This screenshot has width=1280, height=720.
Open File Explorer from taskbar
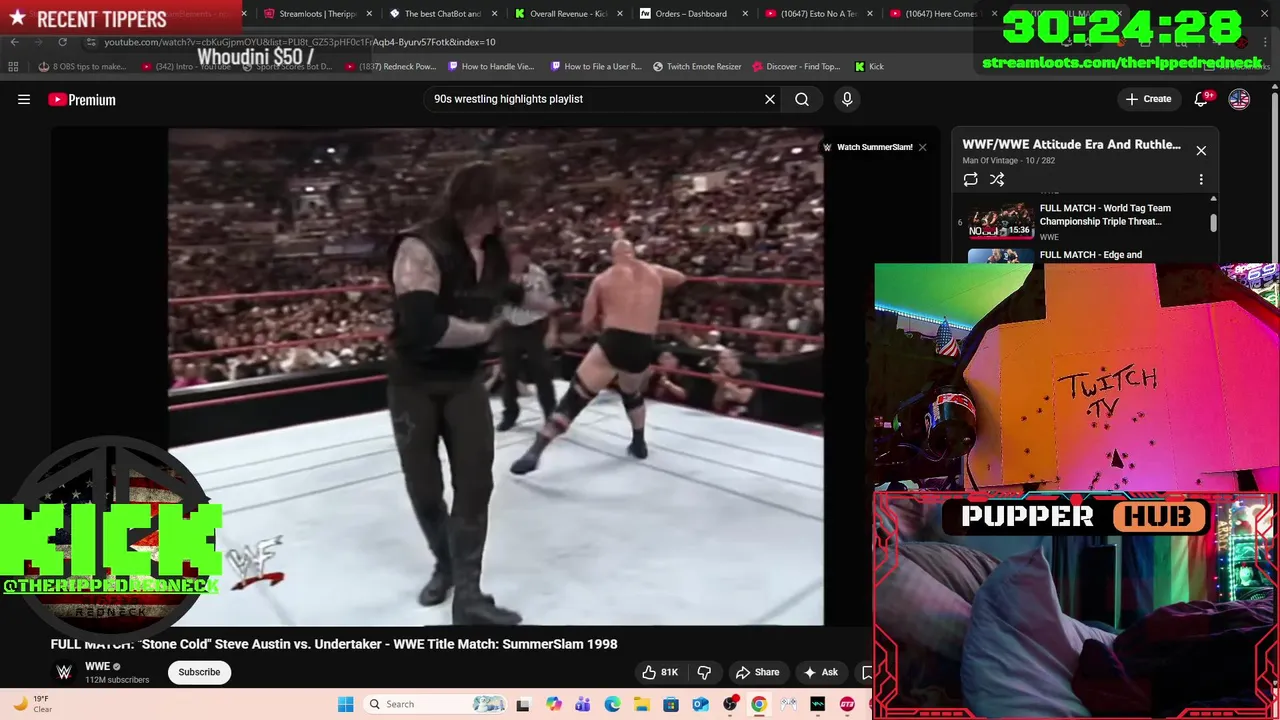(x=641, y=704)
